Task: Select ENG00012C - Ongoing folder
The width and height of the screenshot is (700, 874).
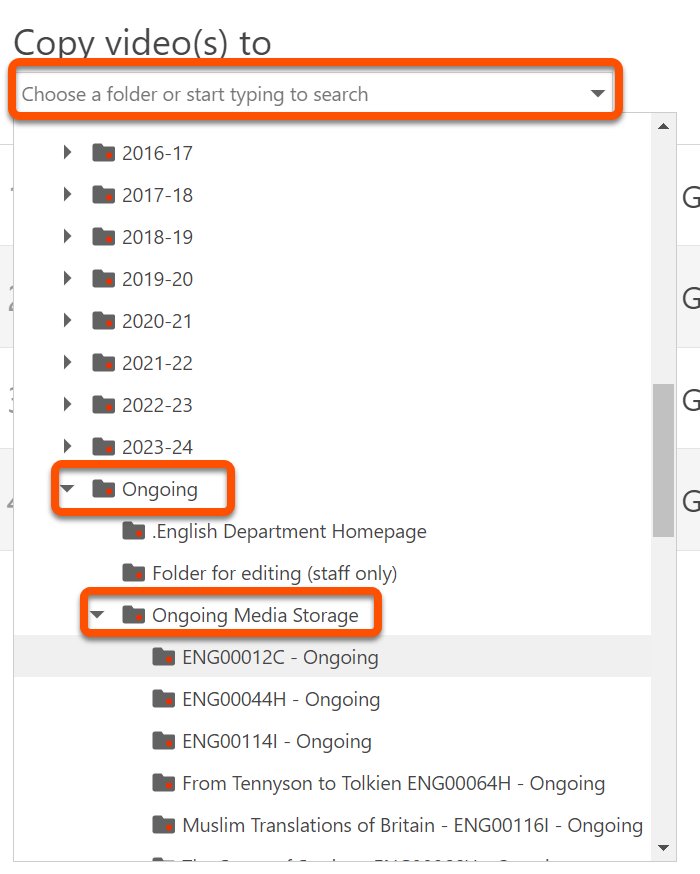Action: pyautogui.click(x=280, y=657)
